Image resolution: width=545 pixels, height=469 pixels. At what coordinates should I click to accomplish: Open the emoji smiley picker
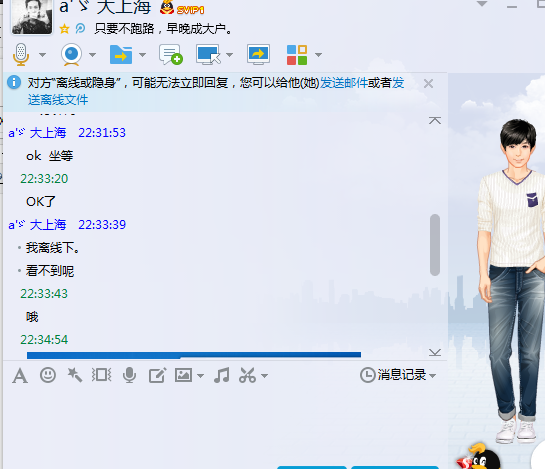point(48,375)
